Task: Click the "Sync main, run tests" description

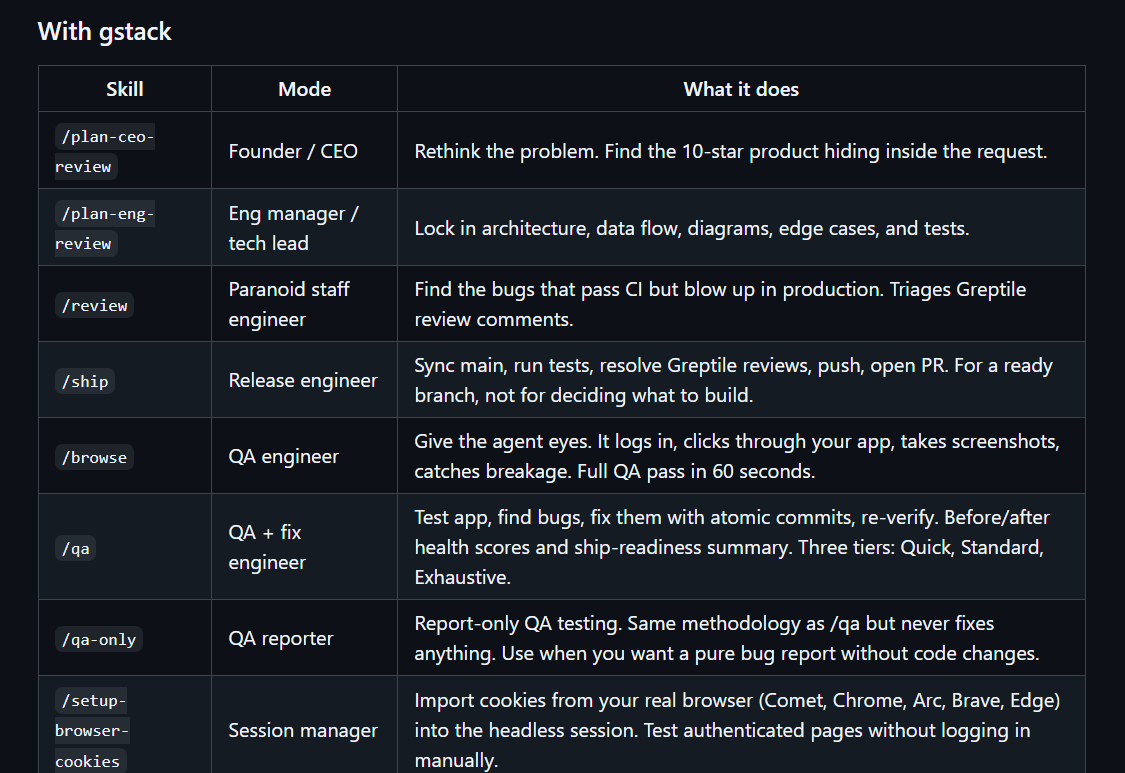Action: pyautogui.click(x=733, y=380)
